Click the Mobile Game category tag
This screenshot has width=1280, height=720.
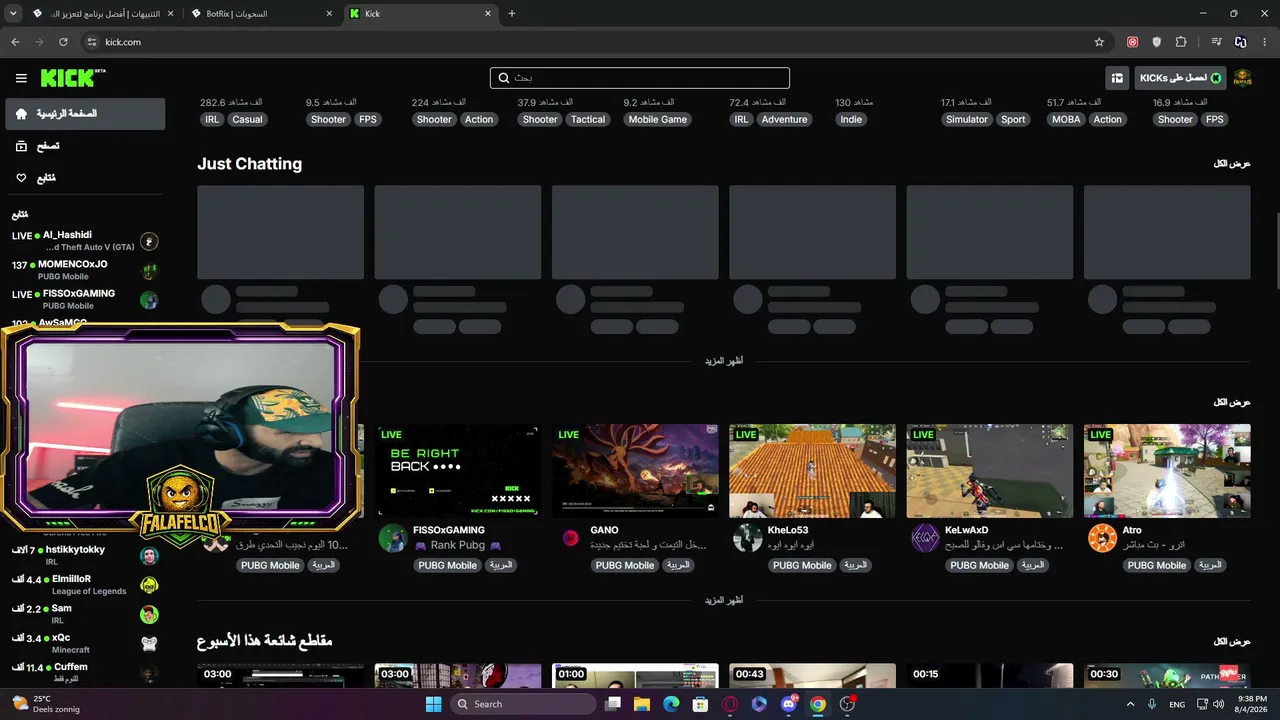(658, 119)
